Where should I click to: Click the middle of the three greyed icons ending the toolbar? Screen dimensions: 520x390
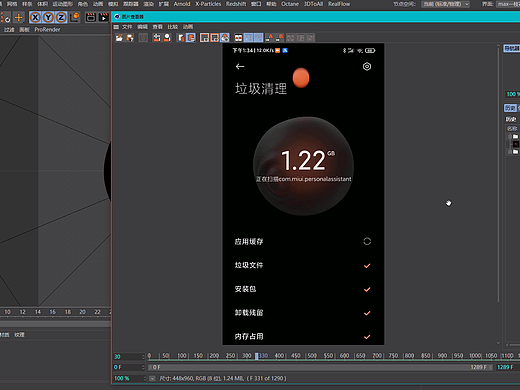pyautogui.click(x=300, y=38)
